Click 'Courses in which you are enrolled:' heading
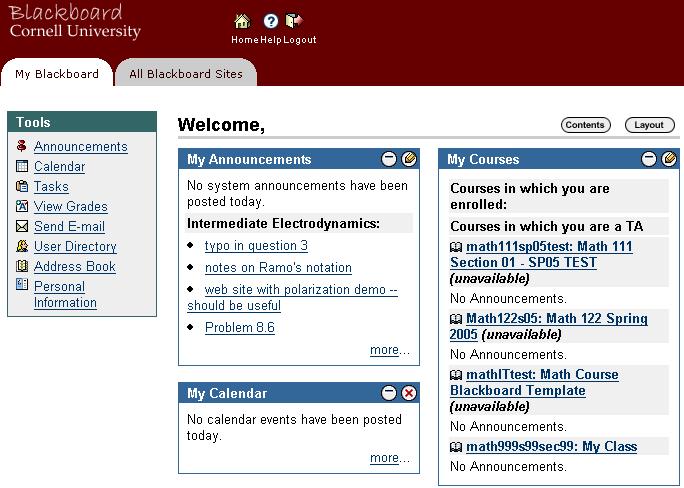Screen dimensions: 684x488 tap(530, 196)
